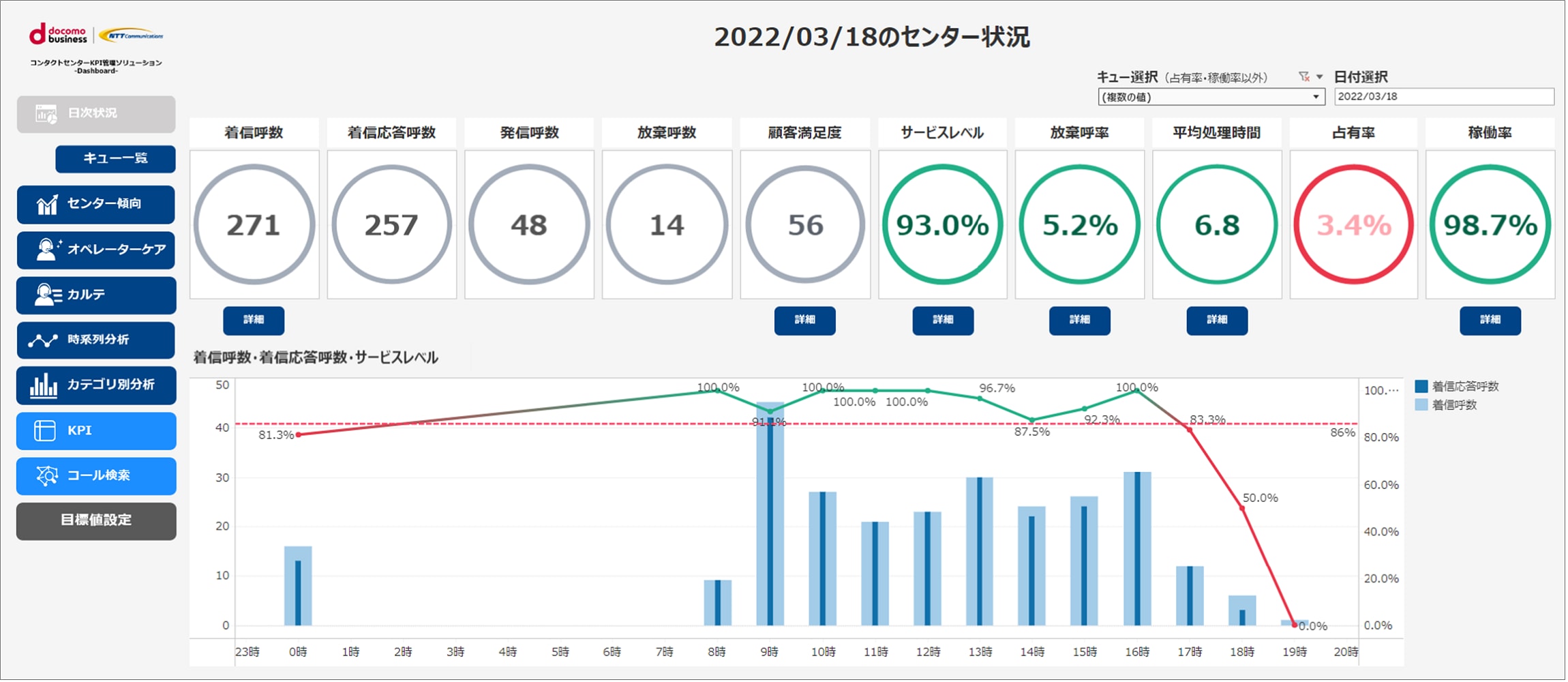The width and height of the screenshot is (1568, 682).
Task: Click the 50.0% service level point
Action: click(x=1242, y=509)
